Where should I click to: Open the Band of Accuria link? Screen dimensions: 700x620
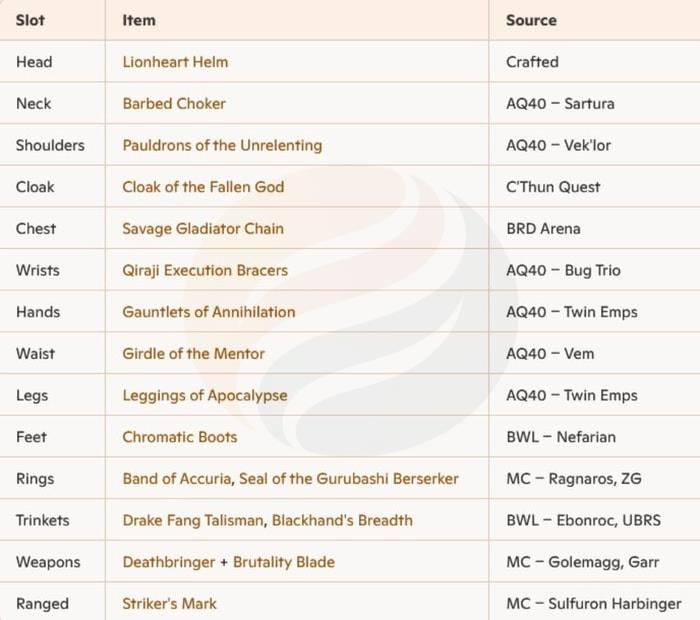[x=178, y=479]
